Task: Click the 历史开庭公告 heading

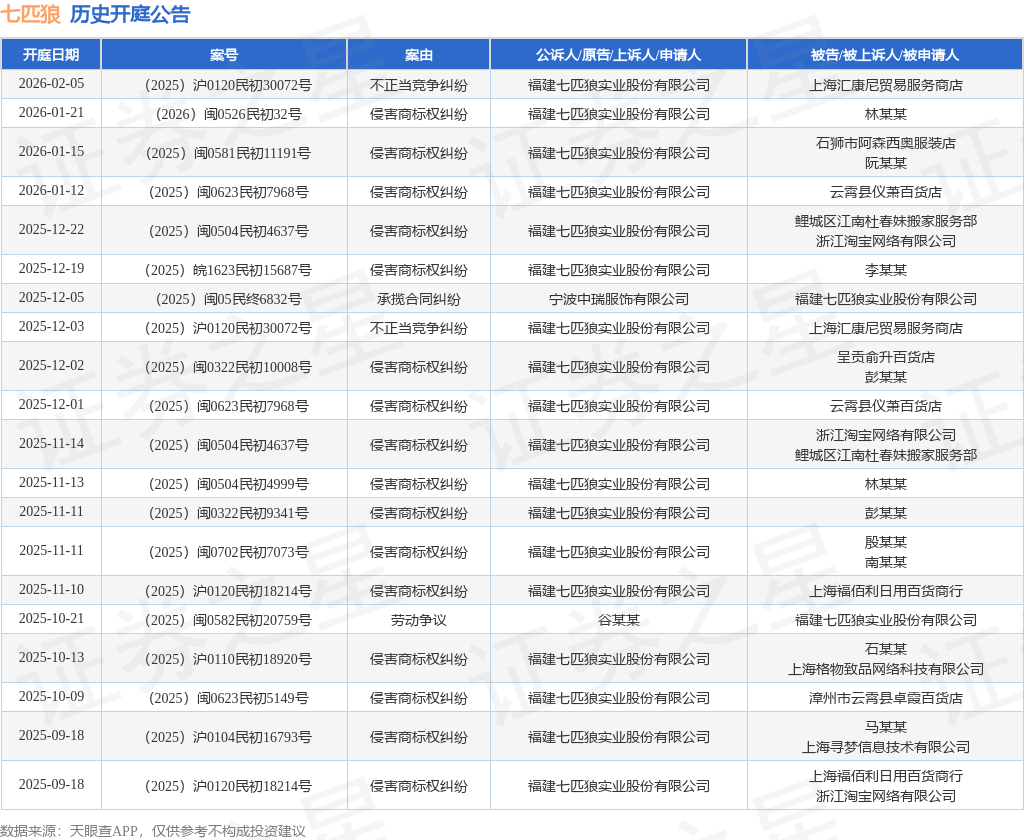Action: pos(130,14)
